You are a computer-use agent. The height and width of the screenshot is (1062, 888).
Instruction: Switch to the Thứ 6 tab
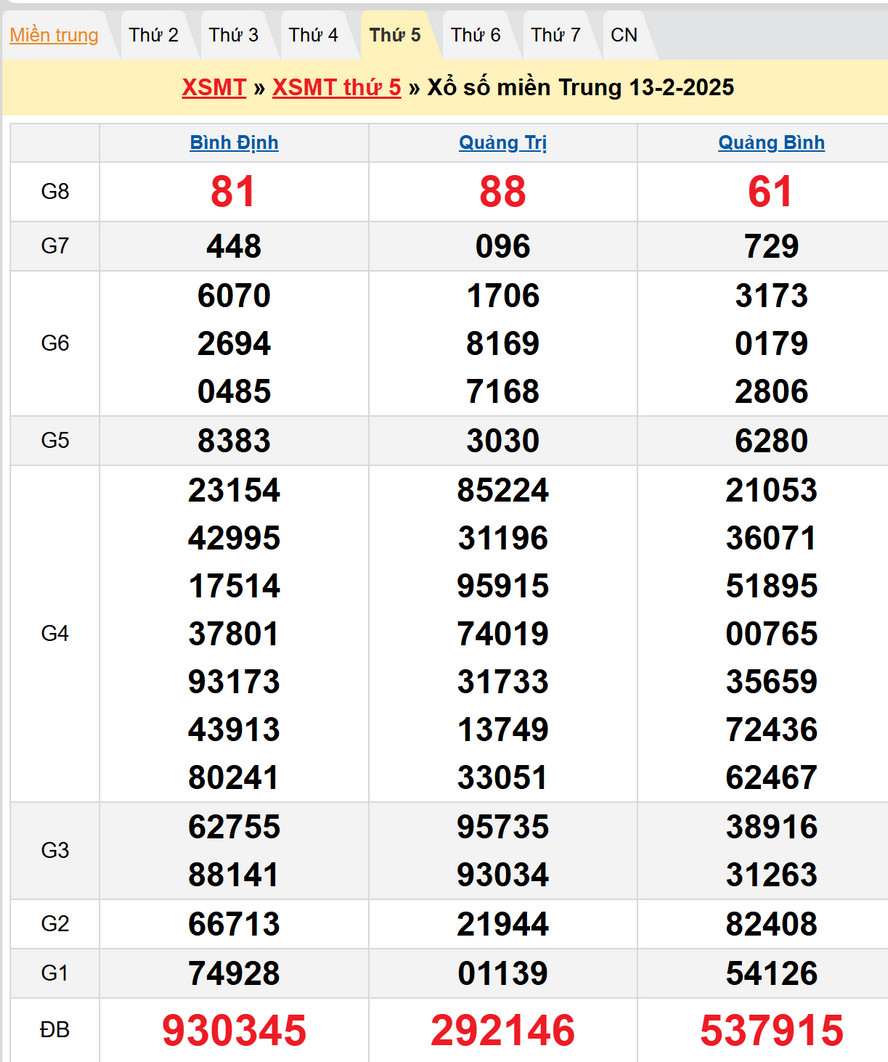coord(475,35)
